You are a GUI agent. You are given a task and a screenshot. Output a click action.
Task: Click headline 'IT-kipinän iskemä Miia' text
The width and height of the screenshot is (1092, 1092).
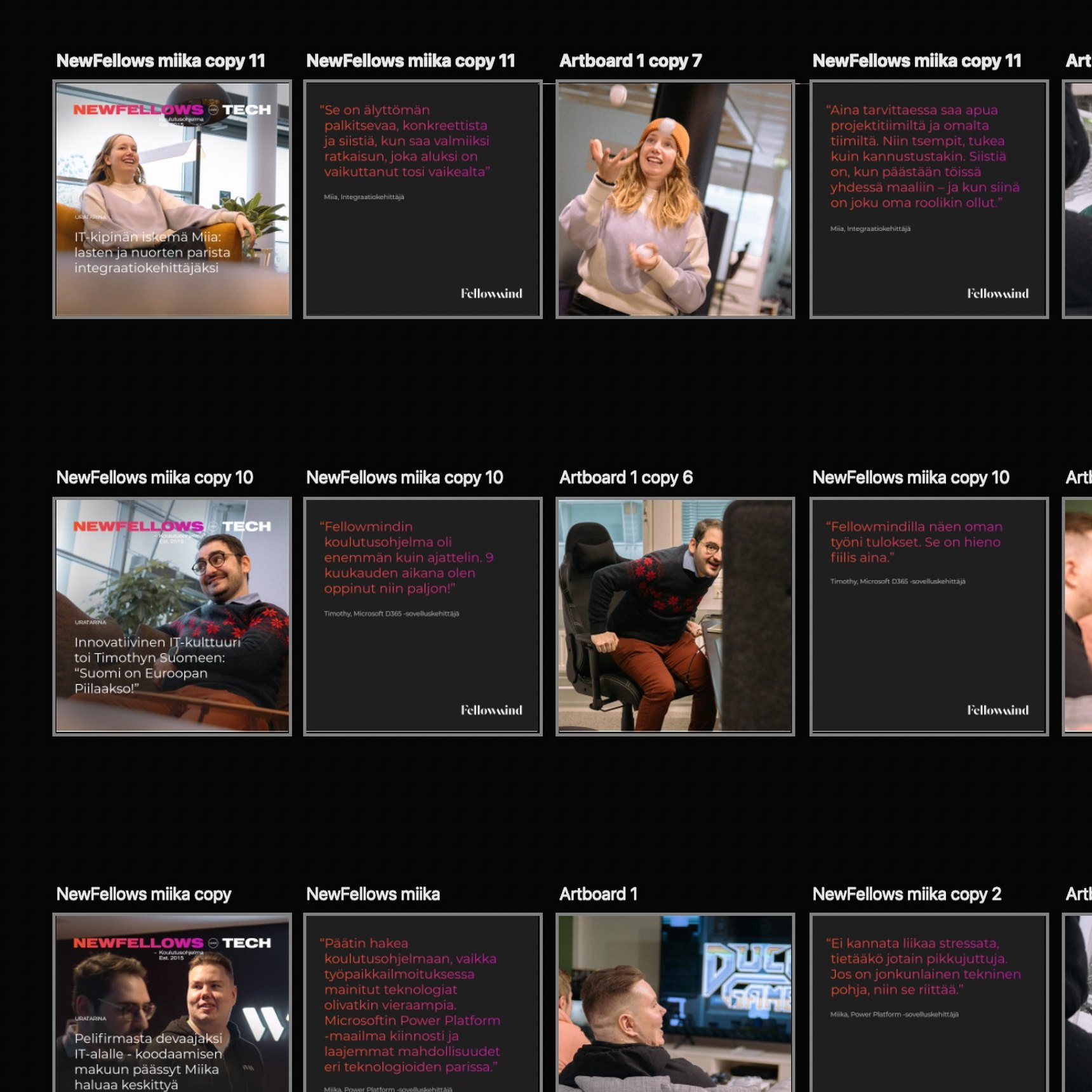pyautogui.click(x=152, y=253)
